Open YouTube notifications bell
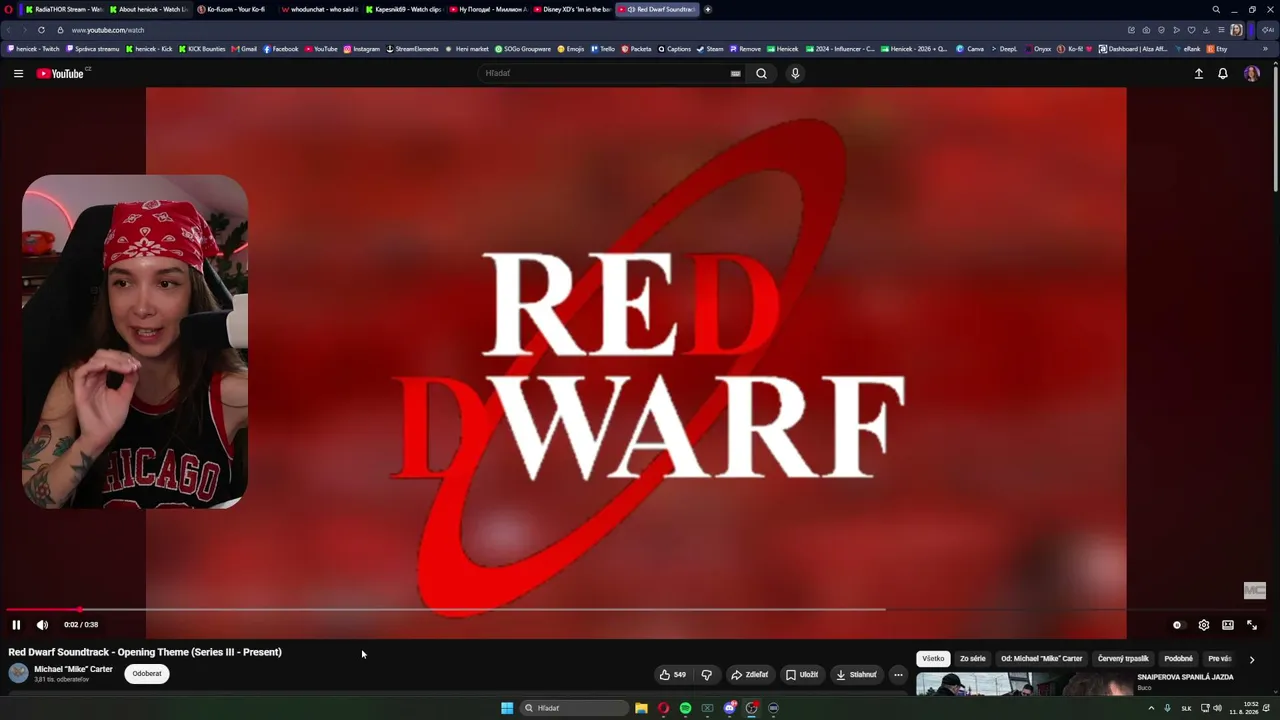The image size is (1280, 720). point(1222,73)
